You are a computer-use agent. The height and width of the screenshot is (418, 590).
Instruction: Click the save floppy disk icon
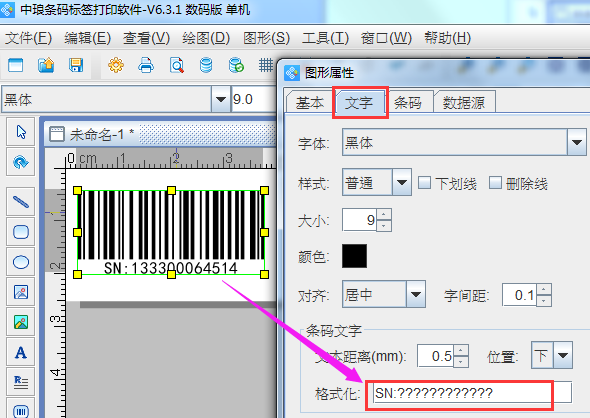(76, 65)
